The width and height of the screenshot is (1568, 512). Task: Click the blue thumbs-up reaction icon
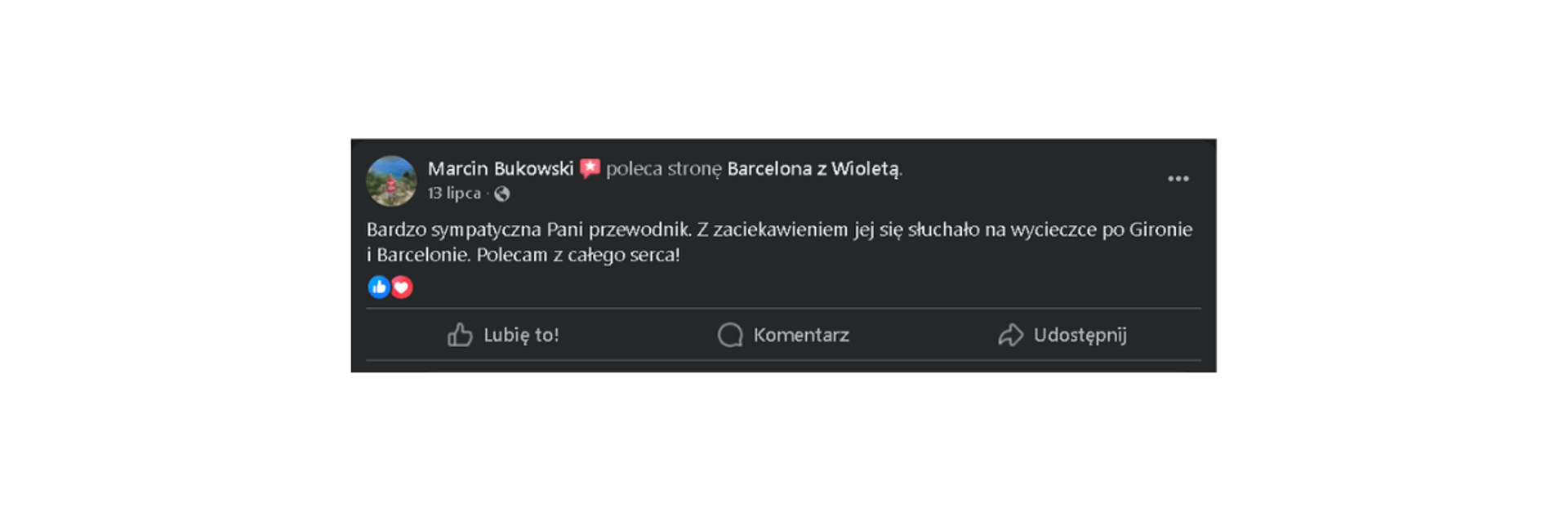(x=379, y=287)
